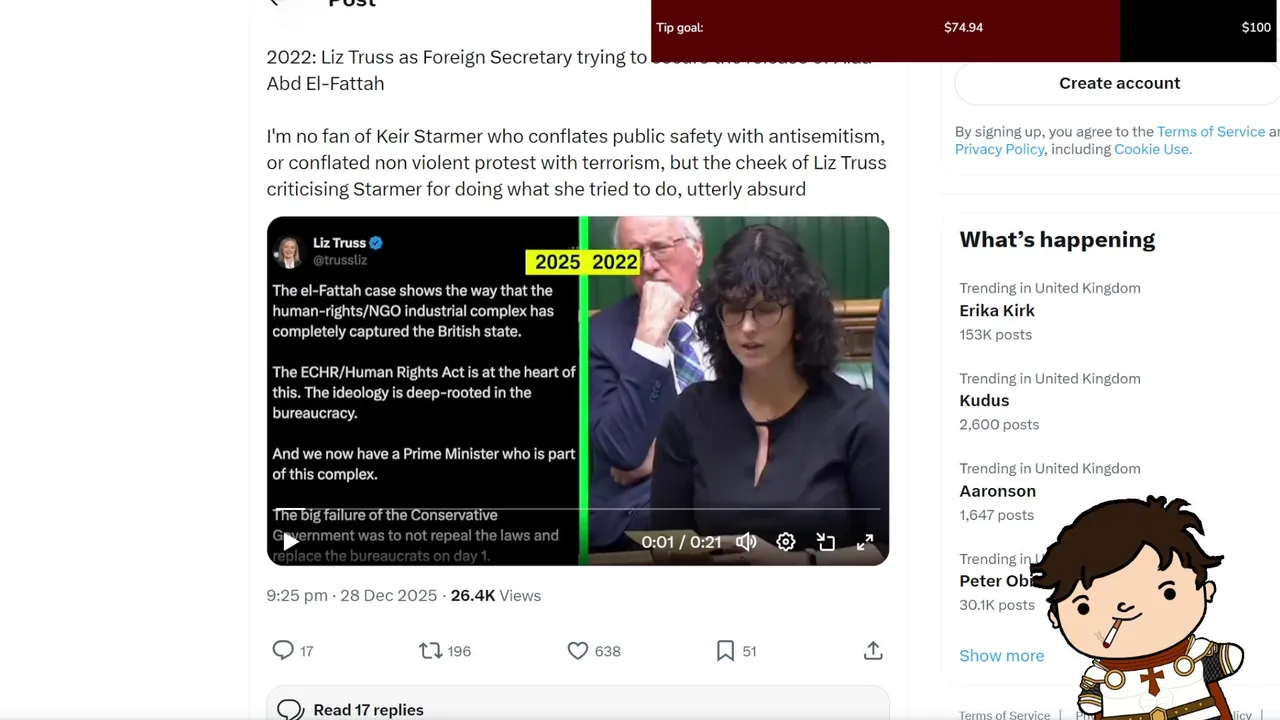Open video settings gear icon
Screen dimensions: 1280x720
click(x=786, y=542)
